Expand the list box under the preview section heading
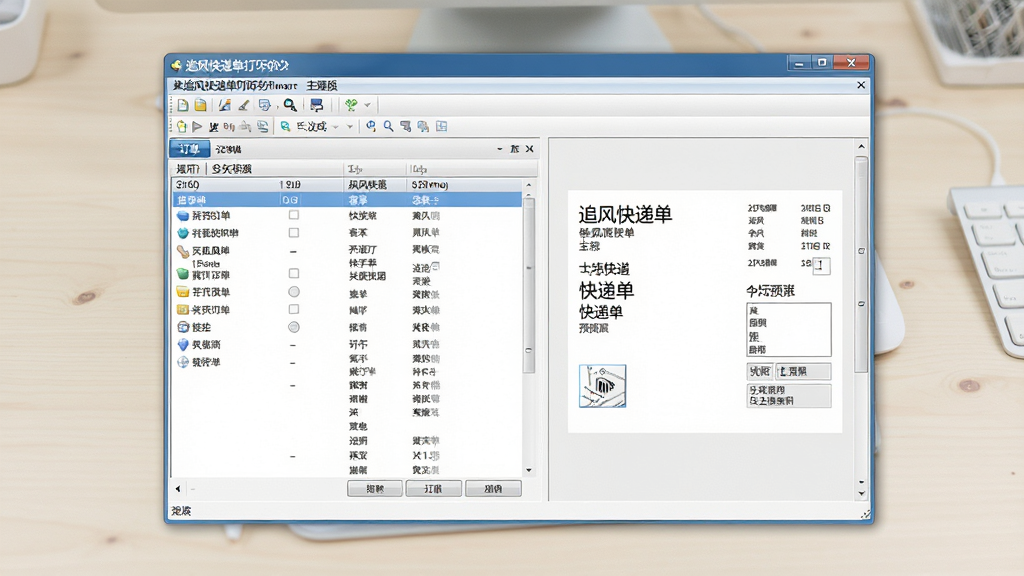Image resolution: width=1024 pixels, height=576 pixels. pos(789,330)
